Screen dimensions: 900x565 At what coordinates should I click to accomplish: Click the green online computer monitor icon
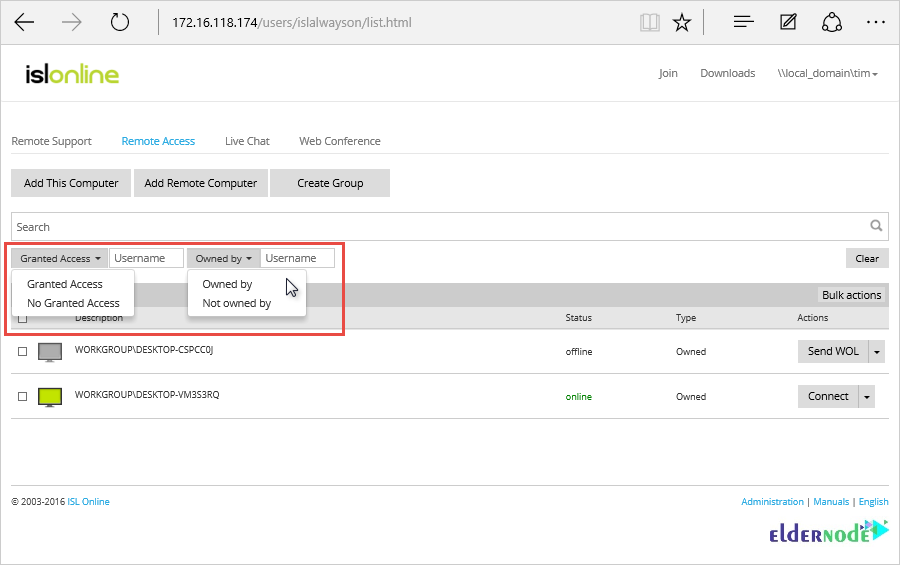coord(50,396)
